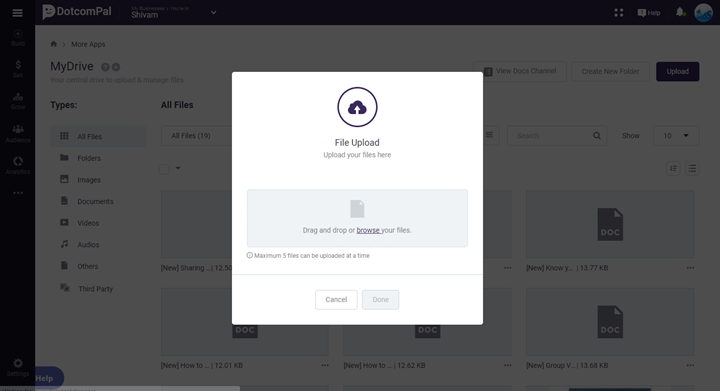Open options for [New] Group V... file
Image resolution: width=720 pixels, height=391 pixels.
[x=690, y=366]
